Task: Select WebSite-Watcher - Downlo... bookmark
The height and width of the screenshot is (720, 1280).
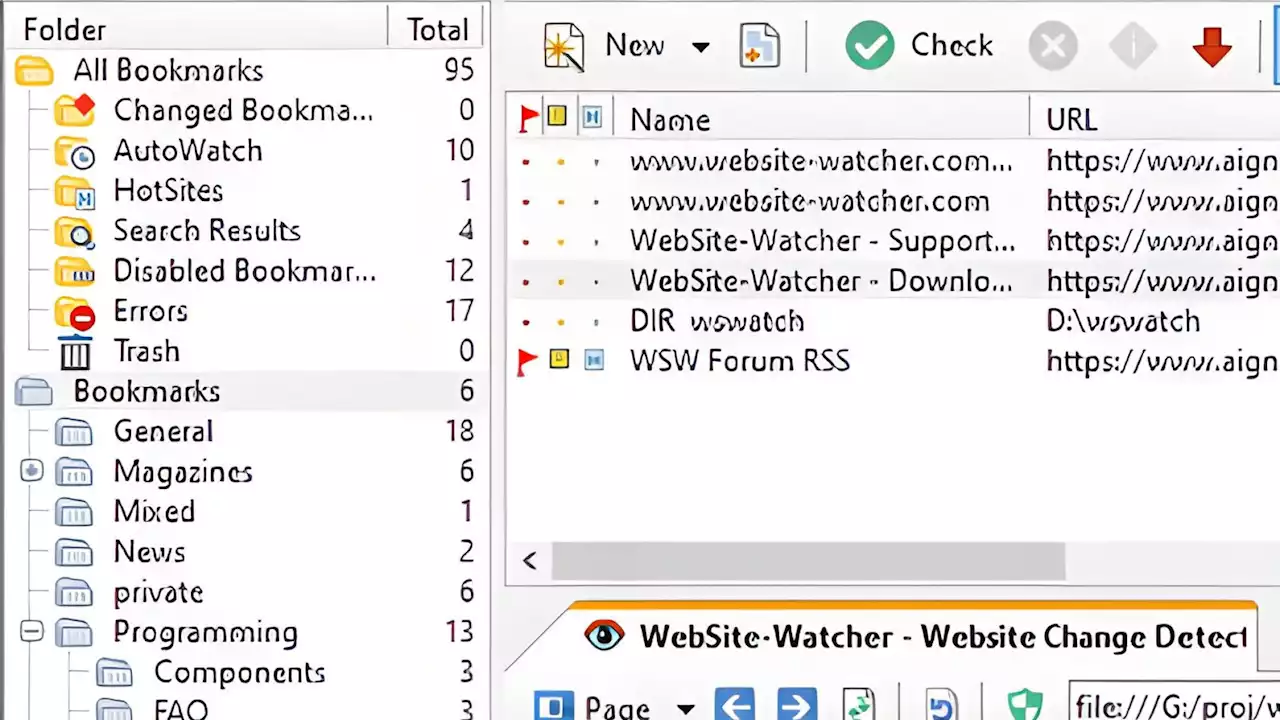Action: [x=820, y=281]
